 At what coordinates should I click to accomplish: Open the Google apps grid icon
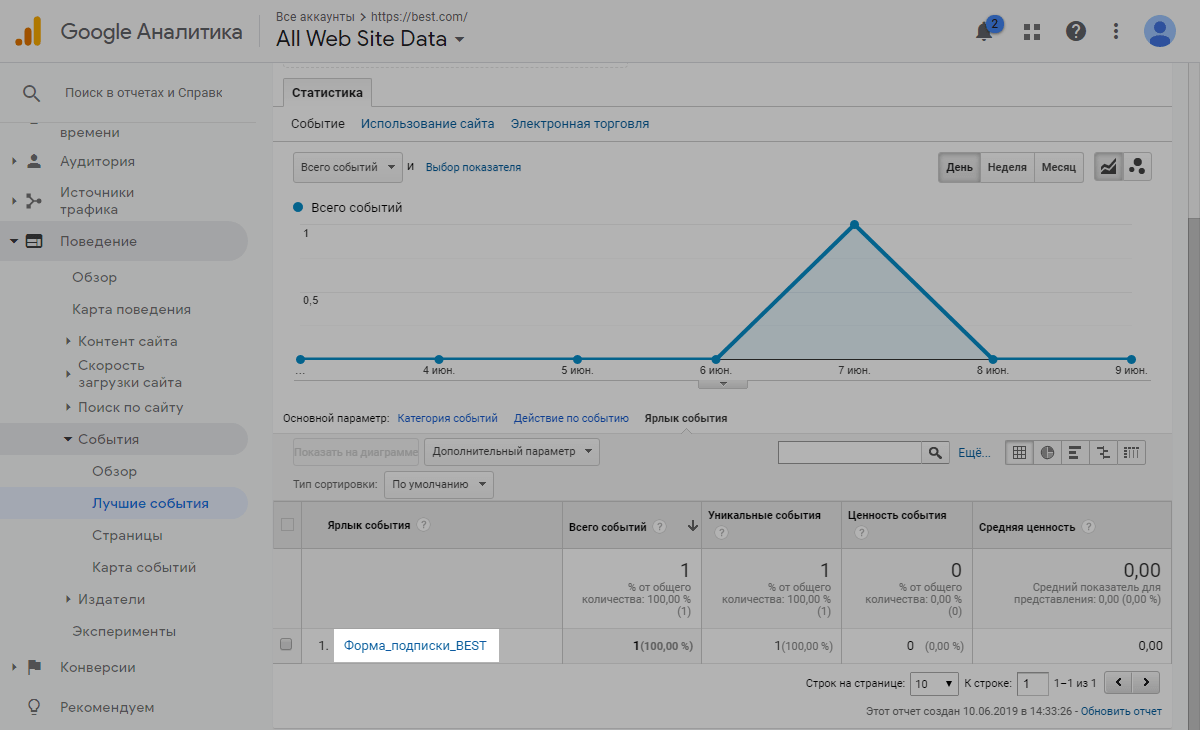1032,31
